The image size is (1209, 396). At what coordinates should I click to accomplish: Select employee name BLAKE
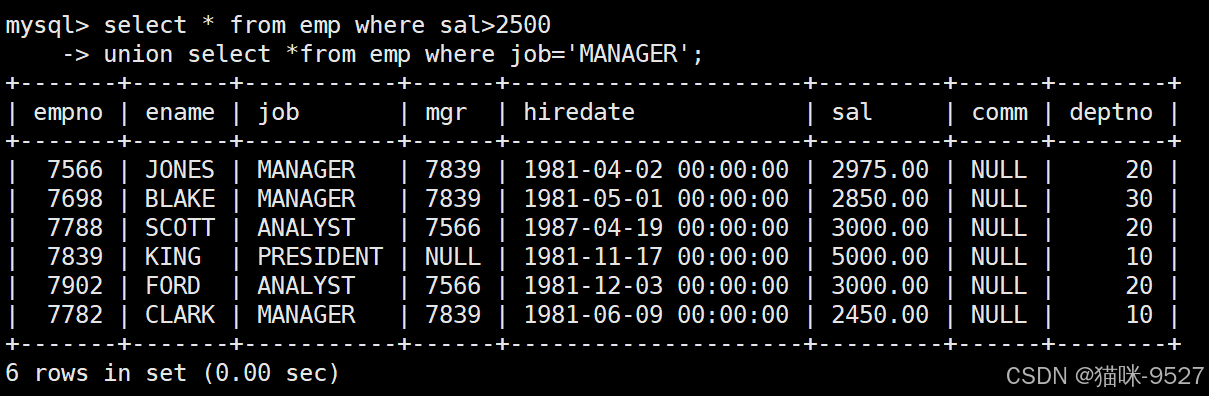180,199
